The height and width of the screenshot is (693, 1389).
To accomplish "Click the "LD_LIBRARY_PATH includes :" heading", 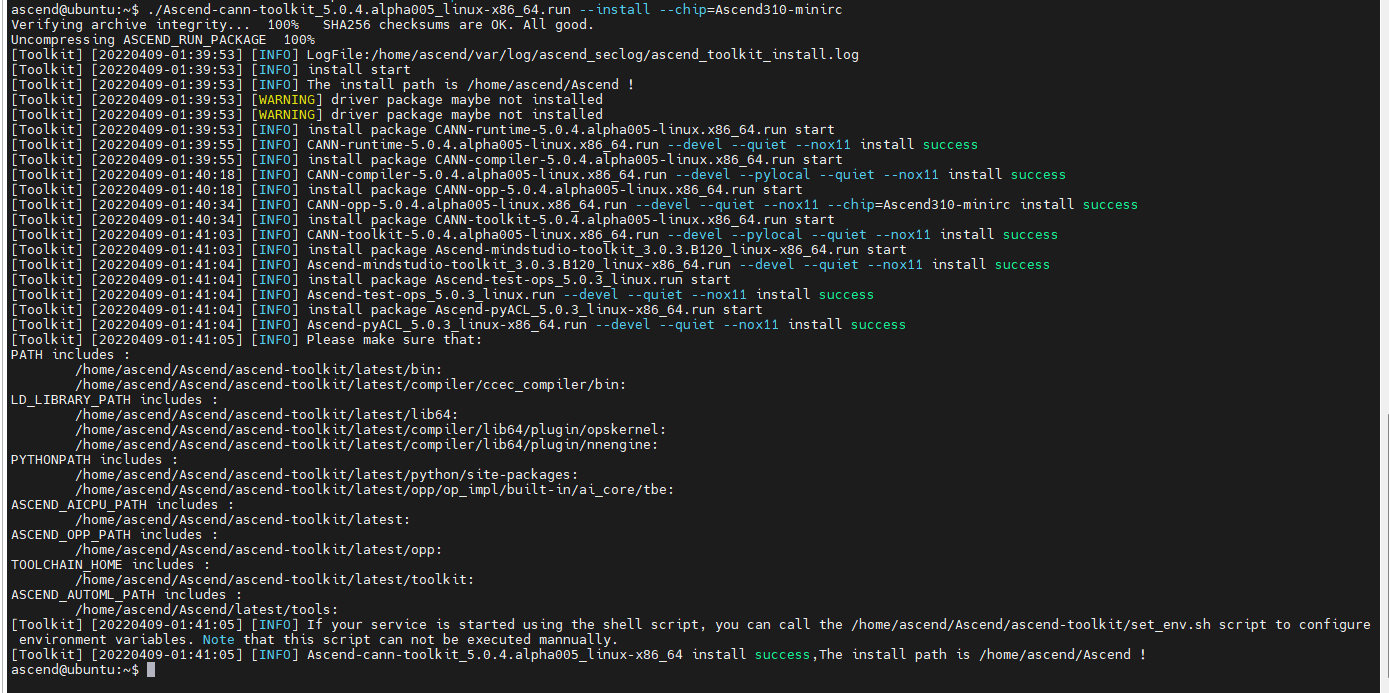I will pos(114,399).
